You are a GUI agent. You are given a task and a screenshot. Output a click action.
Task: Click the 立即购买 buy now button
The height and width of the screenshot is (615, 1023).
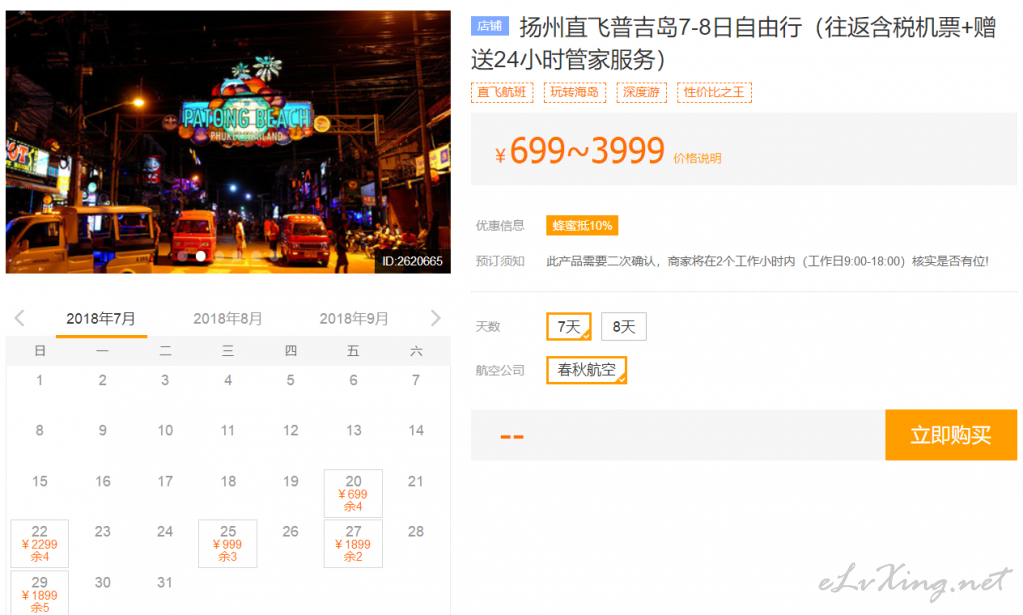coord(951,435)
